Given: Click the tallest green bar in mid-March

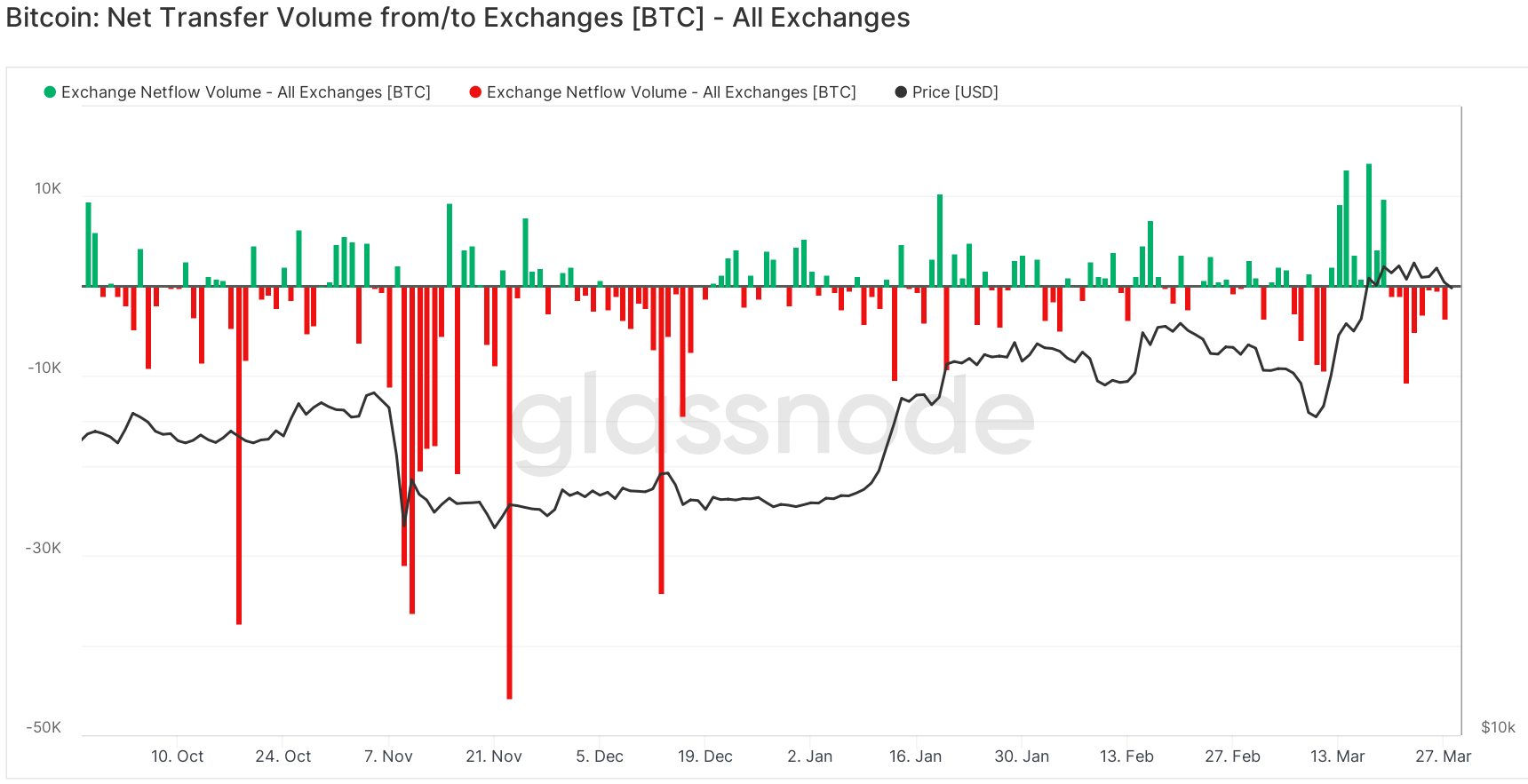Looking at the screenshot, I should point(1369,222).
